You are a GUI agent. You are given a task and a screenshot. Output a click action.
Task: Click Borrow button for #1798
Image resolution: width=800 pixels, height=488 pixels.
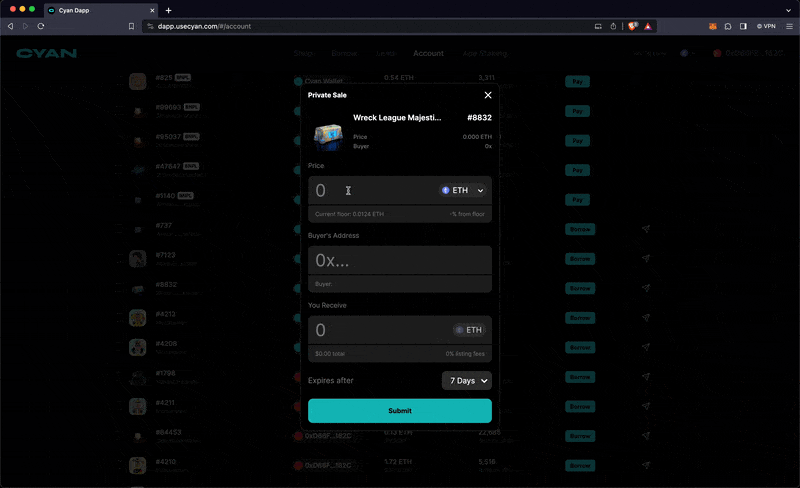click(580, 377)
